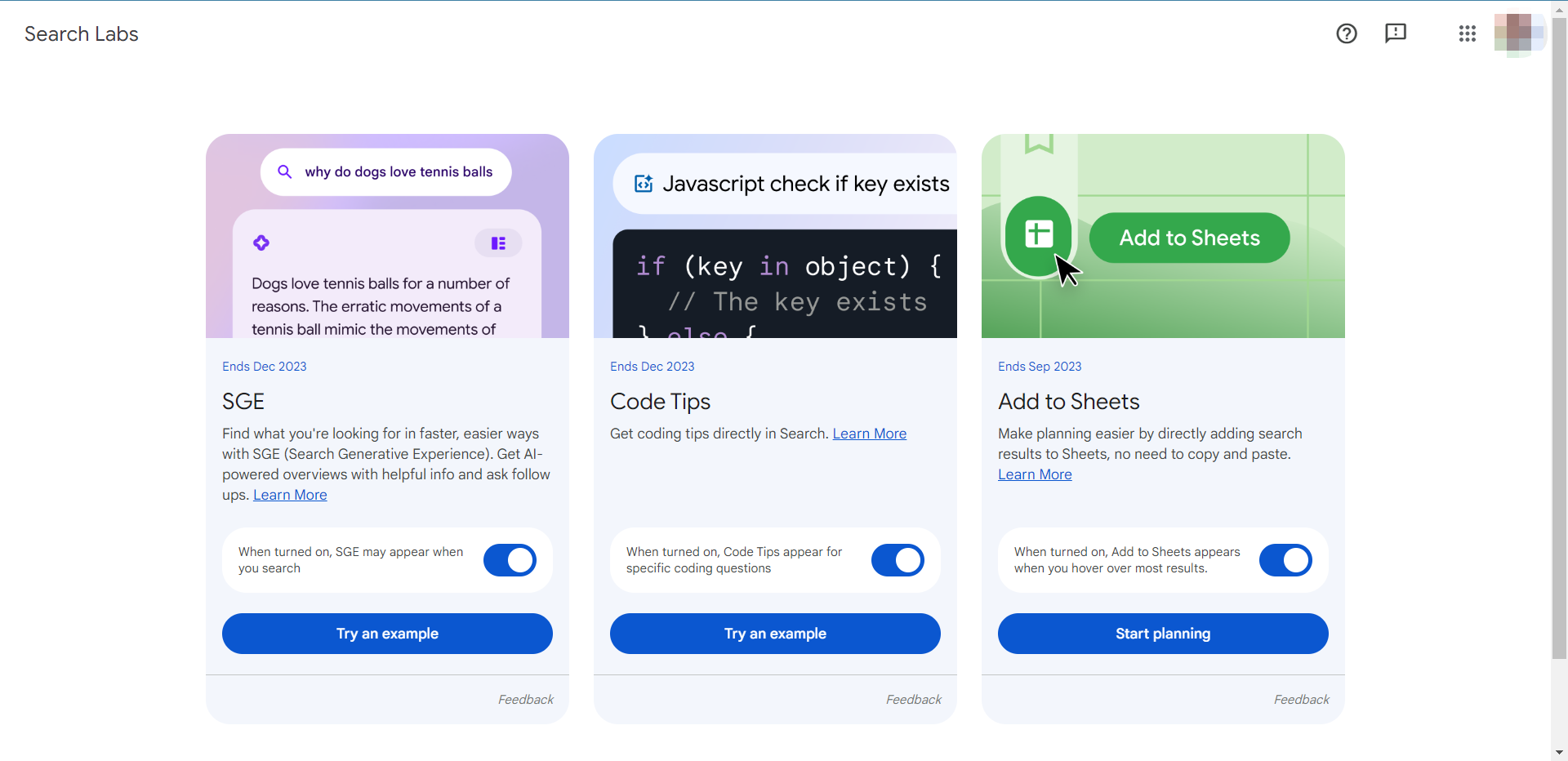Click the SGE card heading
This screenshot has height=761, width=1568.
tap(243, 402)
